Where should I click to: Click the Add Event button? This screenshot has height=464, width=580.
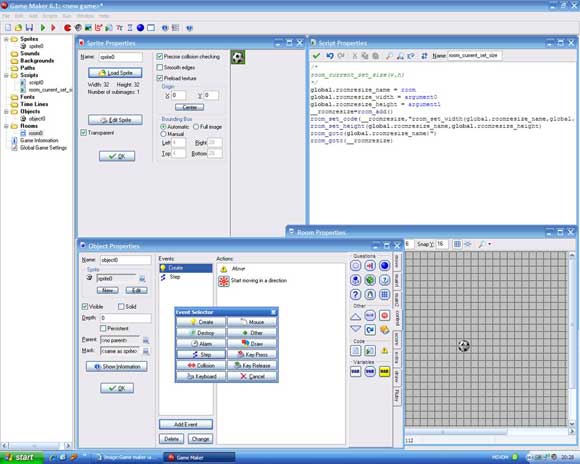(186, 424)
